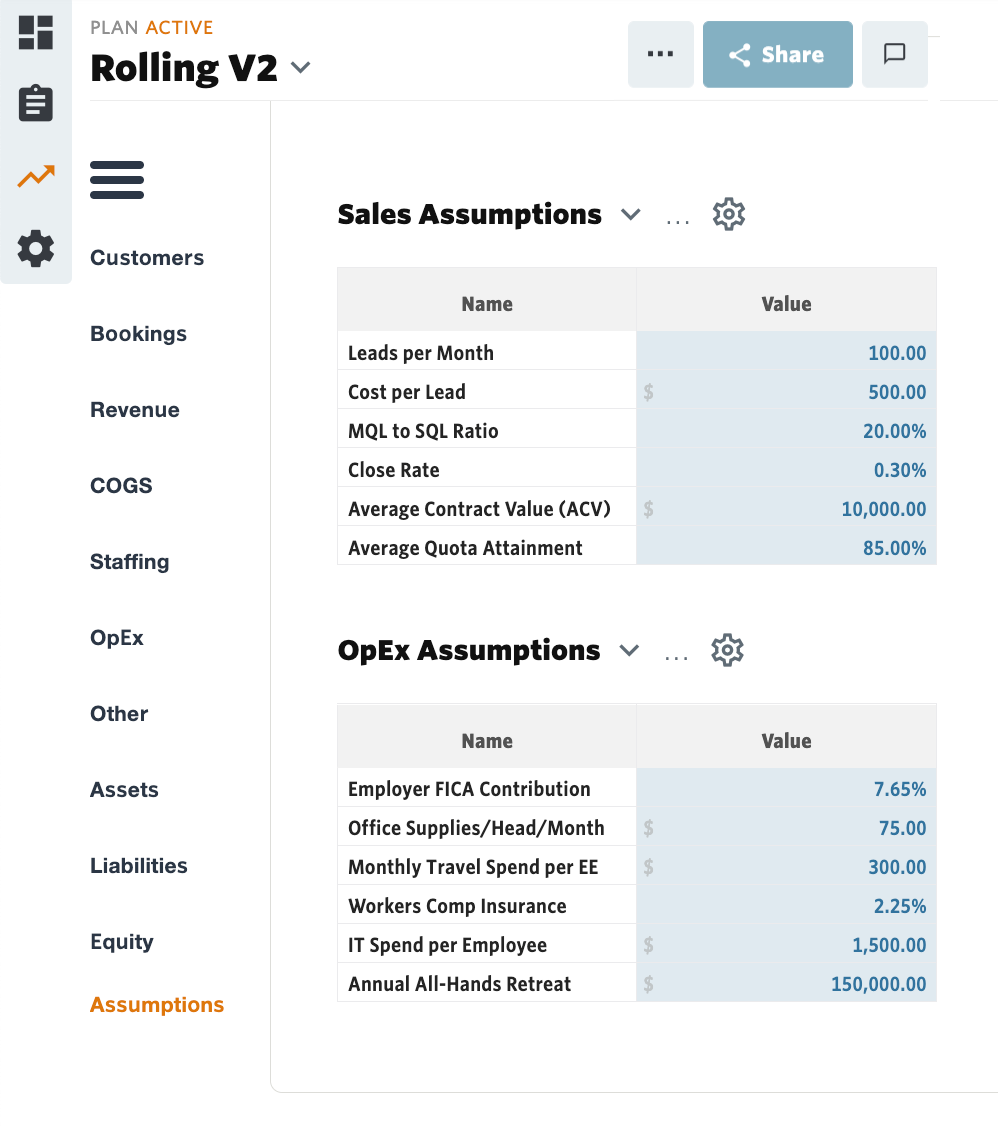The width and height of the screenshot is (998, 1128).
Task: Open the comments speech bubble
Action: (x=895, y=54)
